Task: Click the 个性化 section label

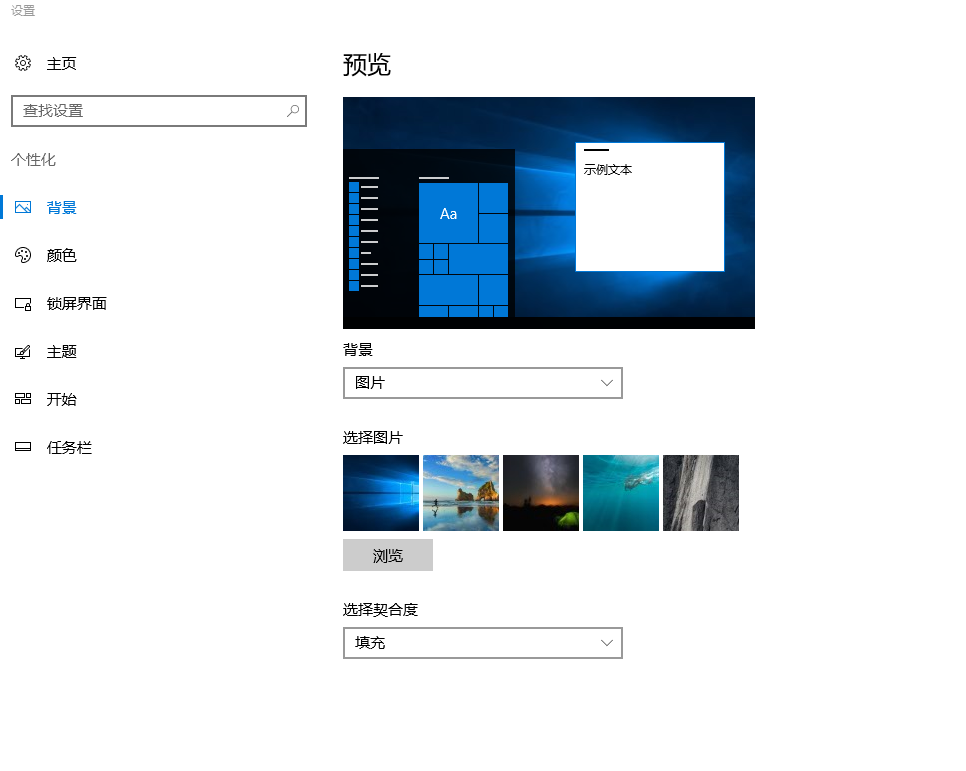Action: pyautogui.click(x=33, y=160)
